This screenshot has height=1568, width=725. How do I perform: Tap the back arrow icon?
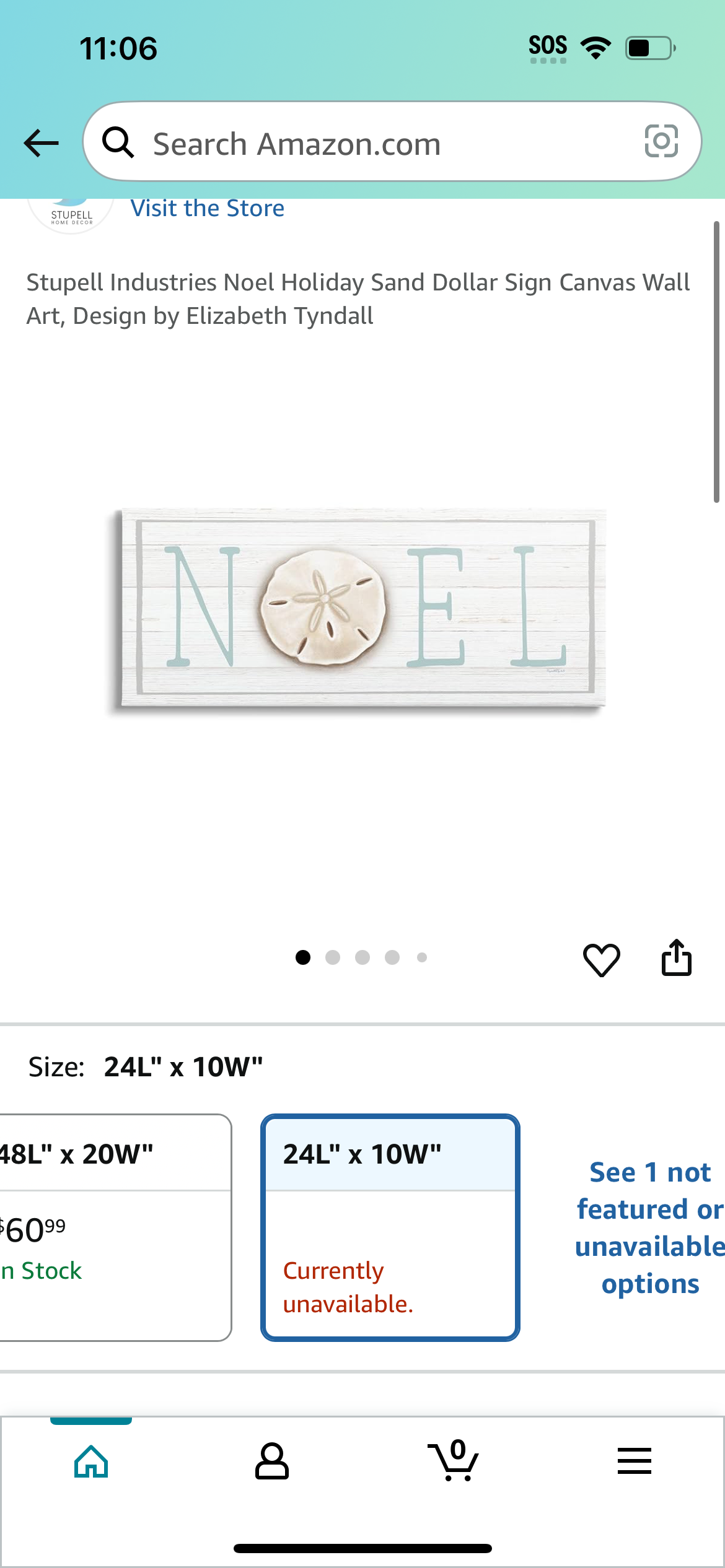[41, 142]
